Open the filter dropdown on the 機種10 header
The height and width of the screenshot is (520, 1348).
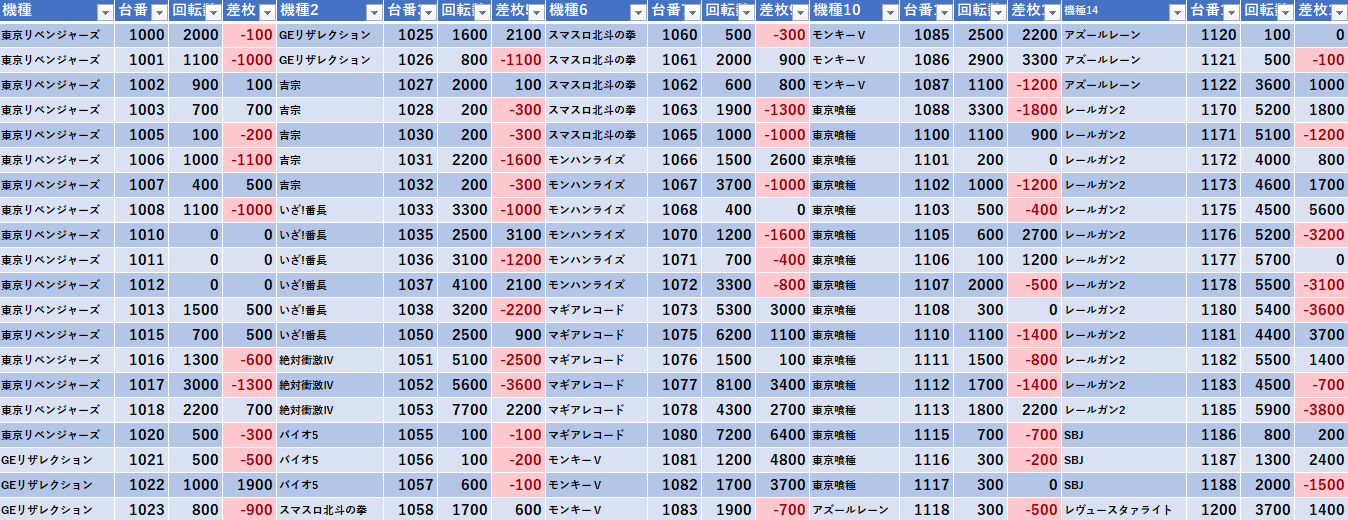click(889, 12)
